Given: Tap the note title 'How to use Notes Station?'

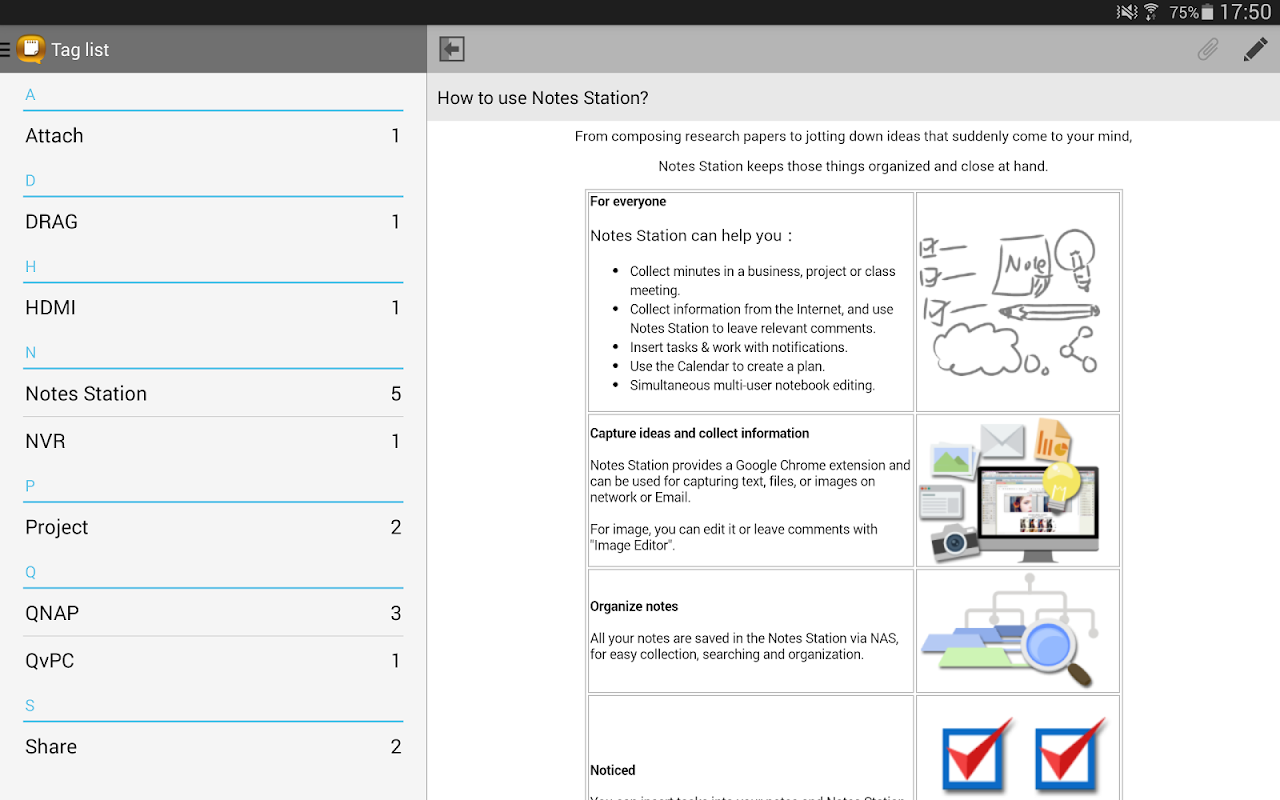Looking at the screenshot, I should click(x=543, y=98).
